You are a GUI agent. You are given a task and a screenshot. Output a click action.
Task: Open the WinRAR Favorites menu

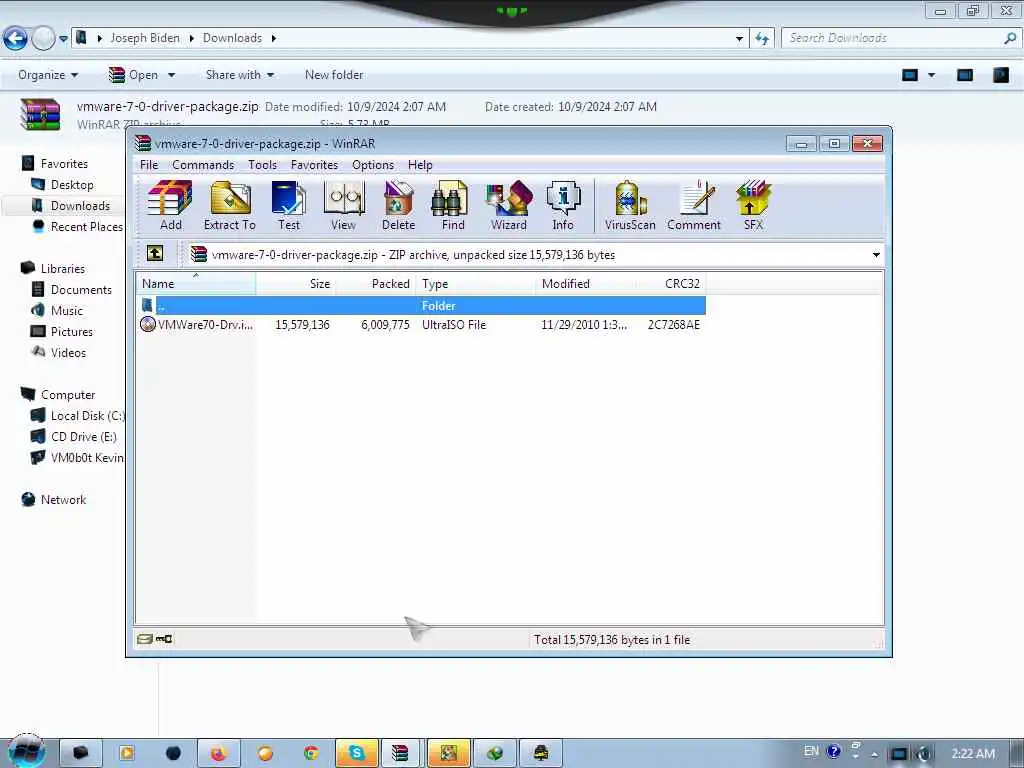coord(314,165)
